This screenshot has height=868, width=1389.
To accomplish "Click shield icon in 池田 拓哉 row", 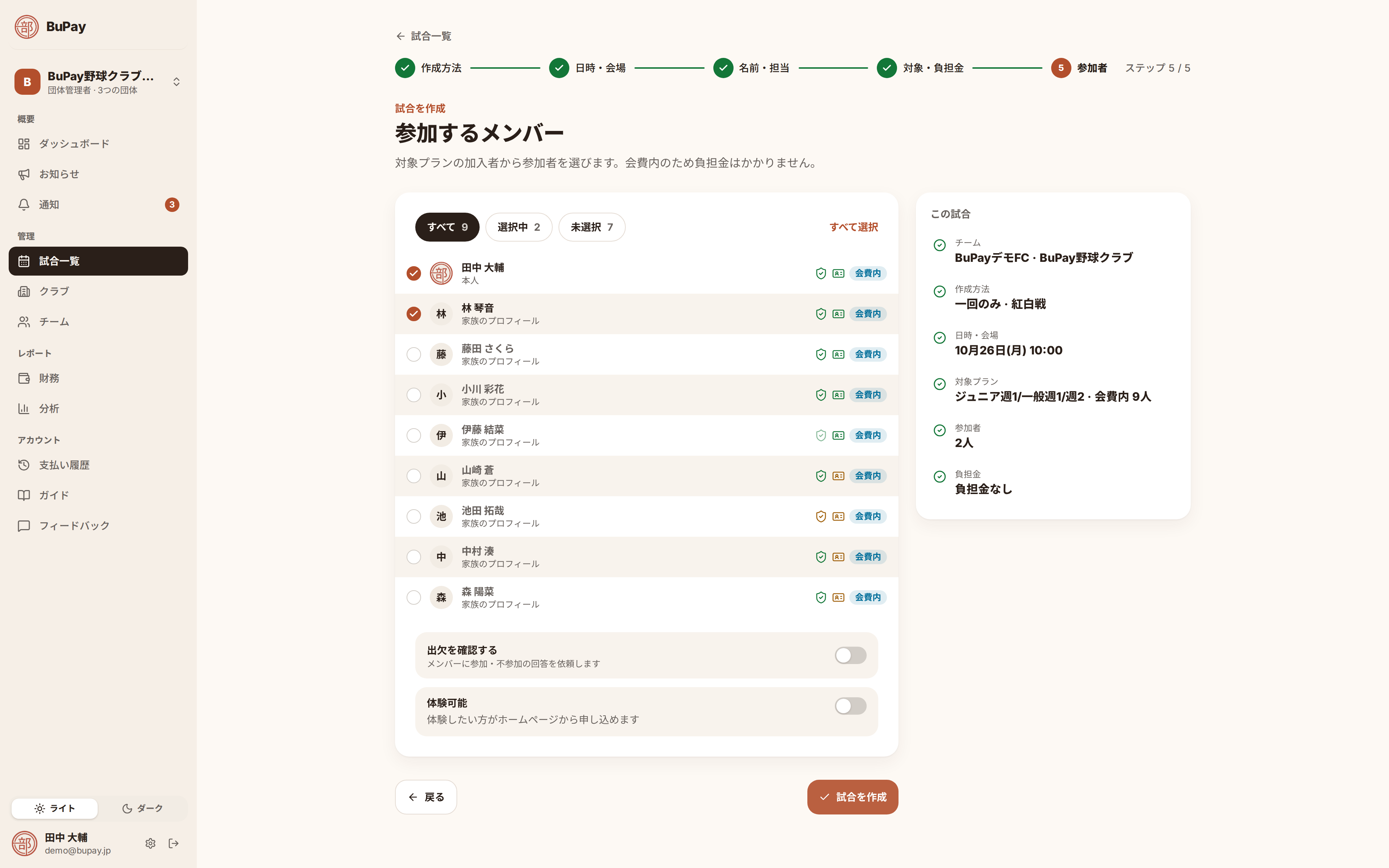I will tap(821, 516).
